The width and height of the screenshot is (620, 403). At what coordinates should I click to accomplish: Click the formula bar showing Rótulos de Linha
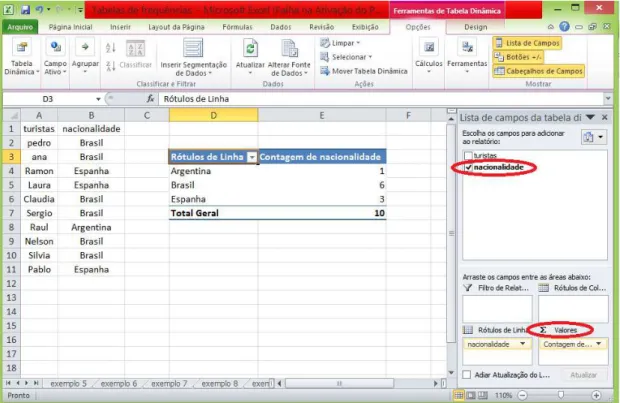tap(380, 99)
